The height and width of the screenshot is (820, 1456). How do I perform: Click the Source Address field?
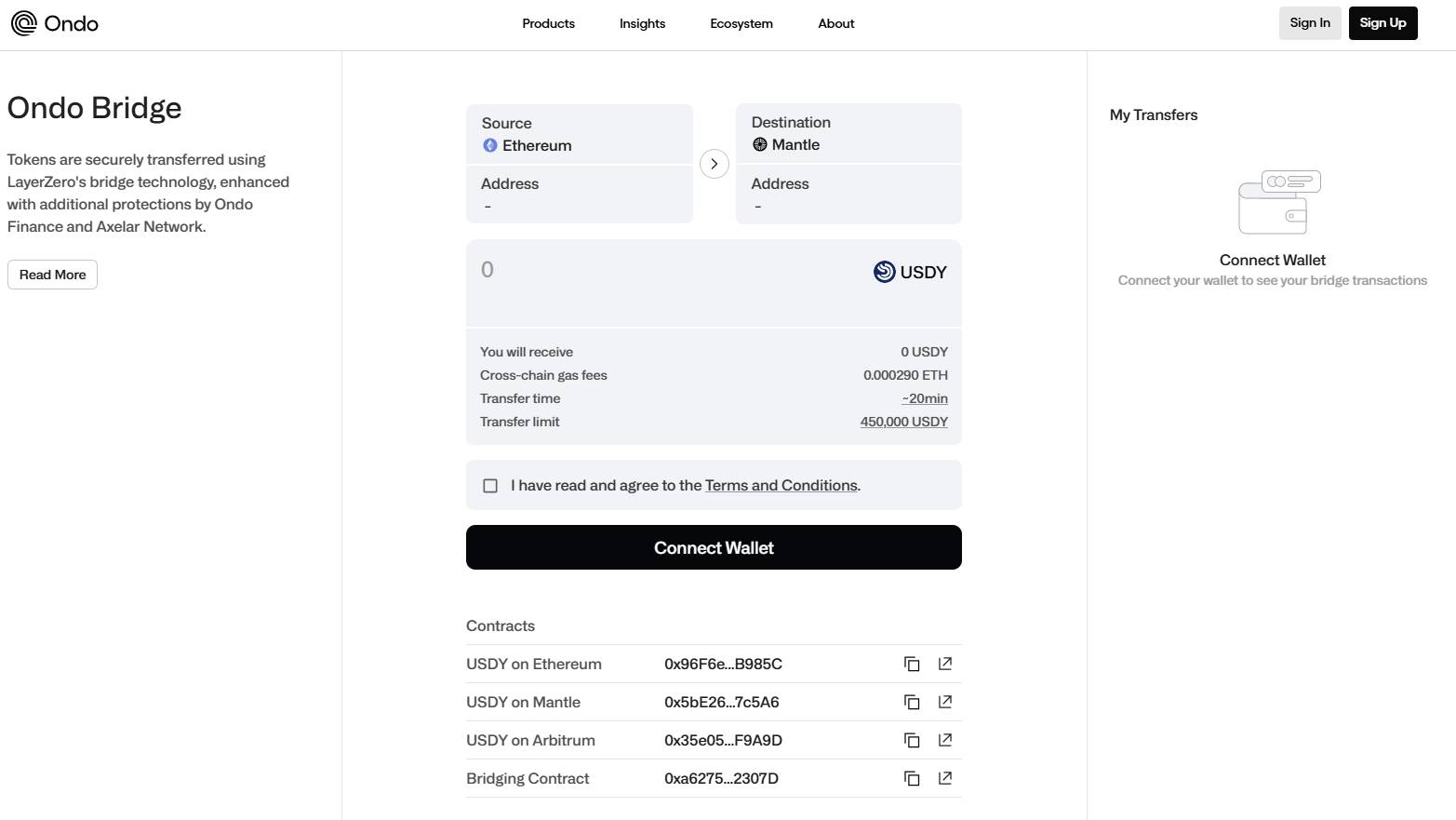(x=580, y=195)
